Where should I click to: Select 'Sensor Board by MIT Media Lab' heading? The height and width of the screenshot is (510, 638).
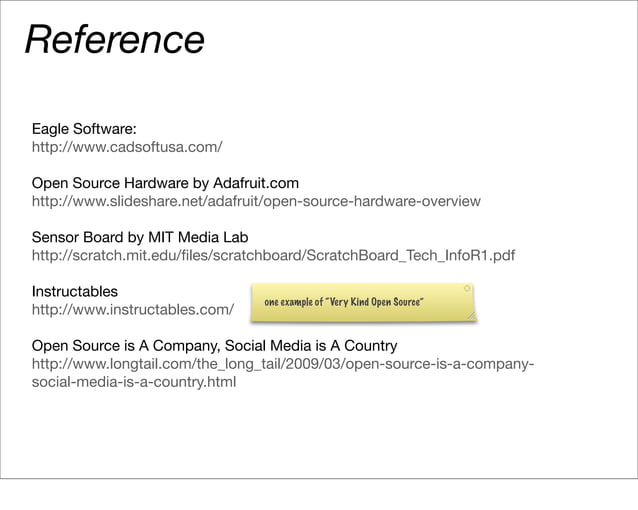tap(139, 237)
